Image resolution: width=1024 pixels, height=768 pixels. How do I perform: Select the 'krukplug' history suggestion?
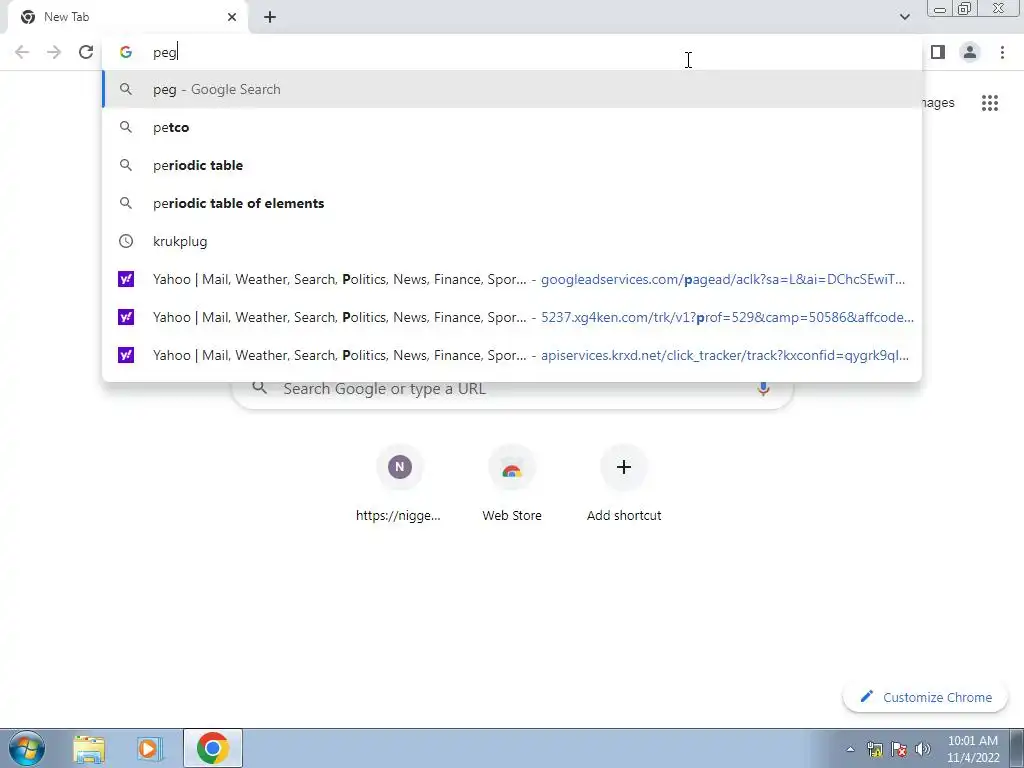[512, 241]
